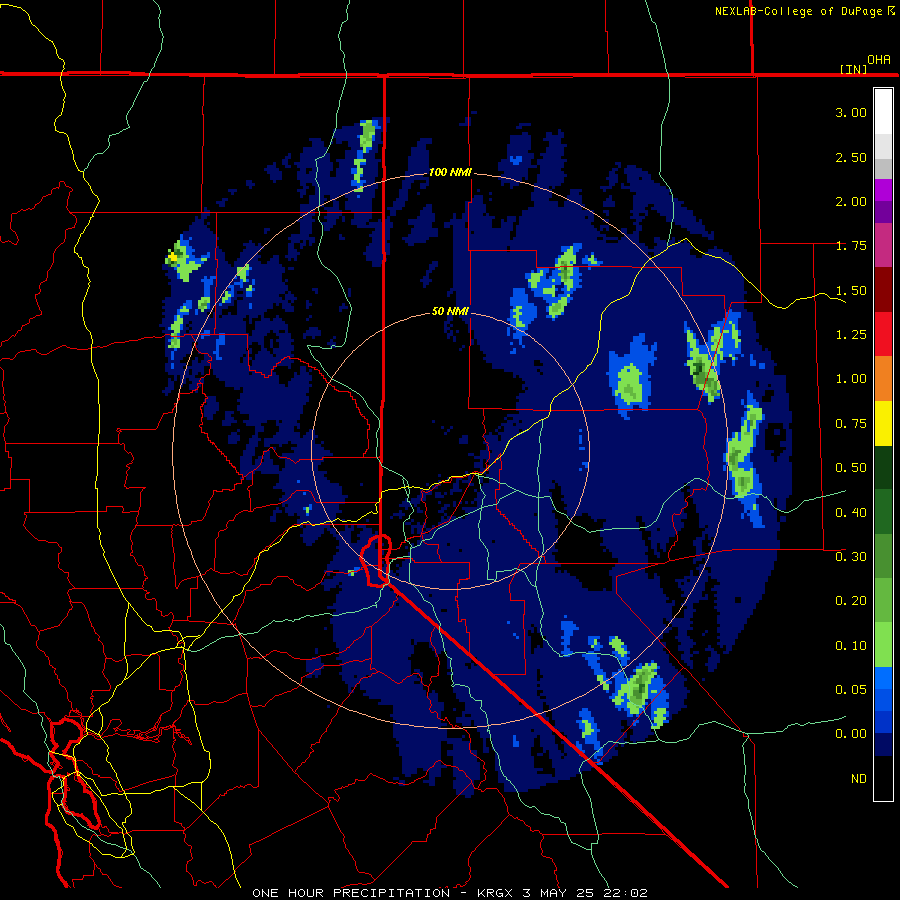This screenshot has width=900, height=900.
Task: Click the dark red 1.50 legend swatch
Action: tap(883, 290)
